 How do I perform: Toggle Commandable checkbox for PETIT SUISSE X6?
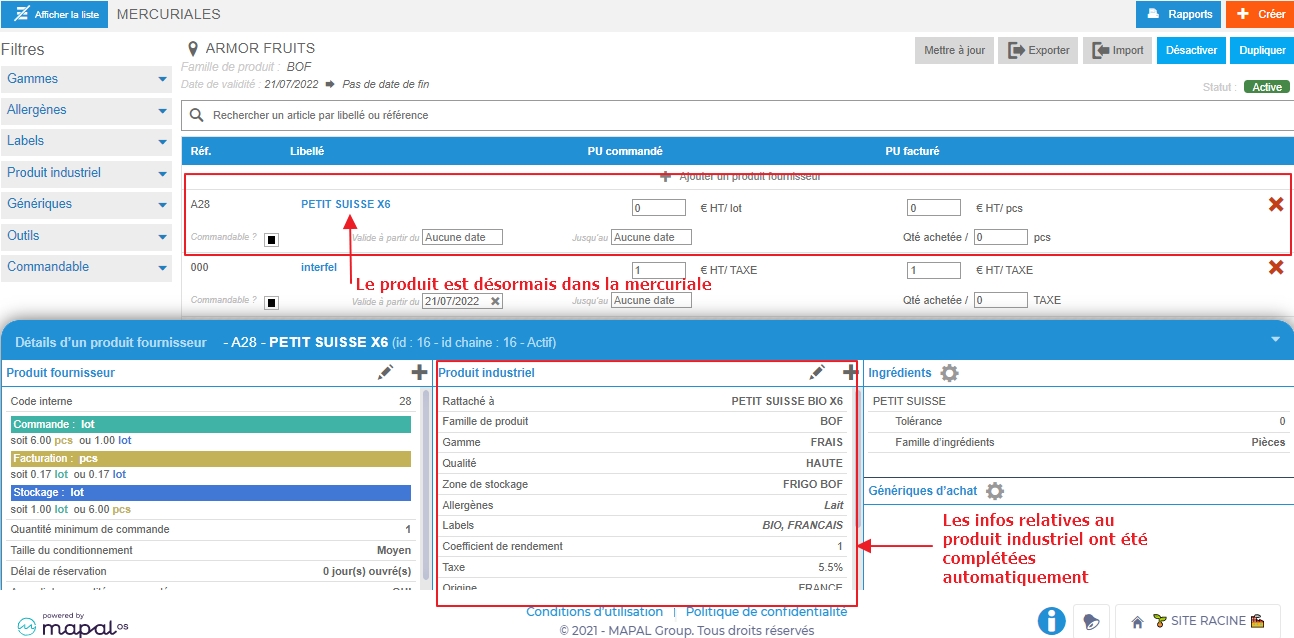click(272, 239)
